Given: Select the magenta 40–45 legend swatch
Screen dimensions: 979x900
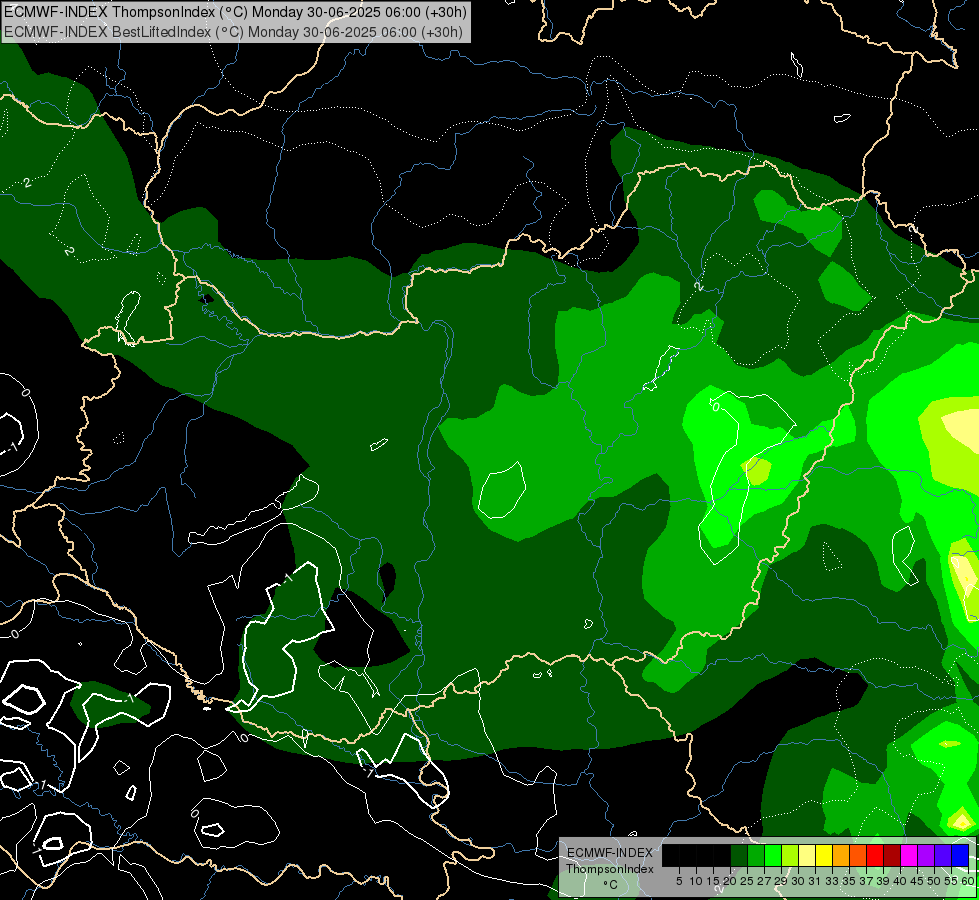Looking at the screenshot, I should pyautogui.click(x=910, y=856).
